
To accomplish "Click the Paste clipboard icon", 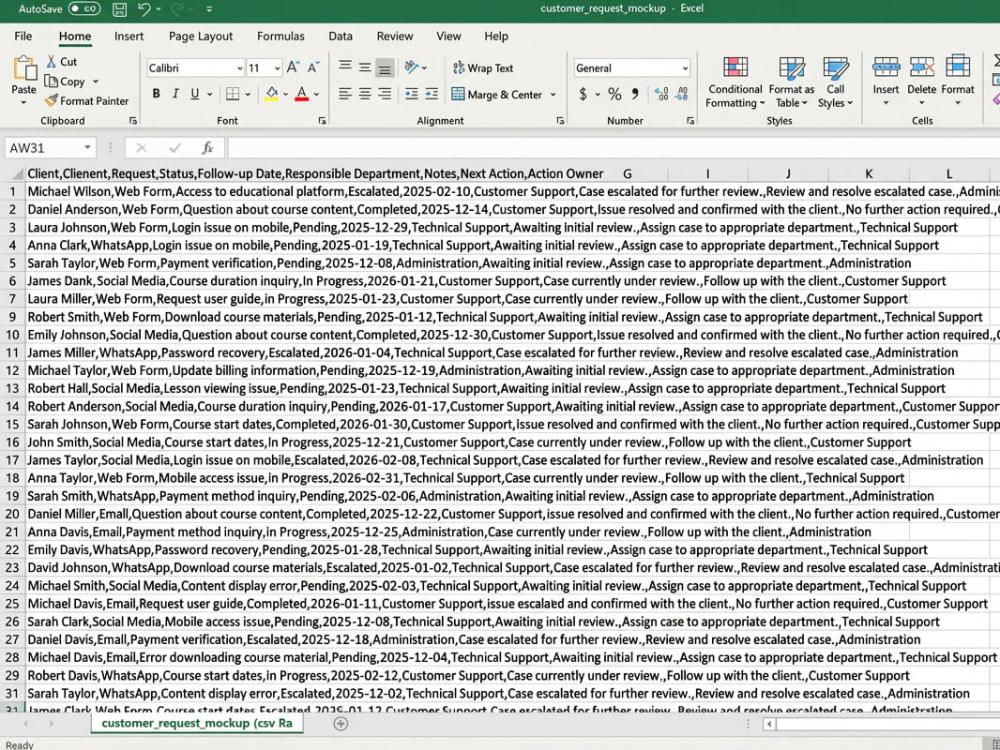I will (x=24, y=68).
